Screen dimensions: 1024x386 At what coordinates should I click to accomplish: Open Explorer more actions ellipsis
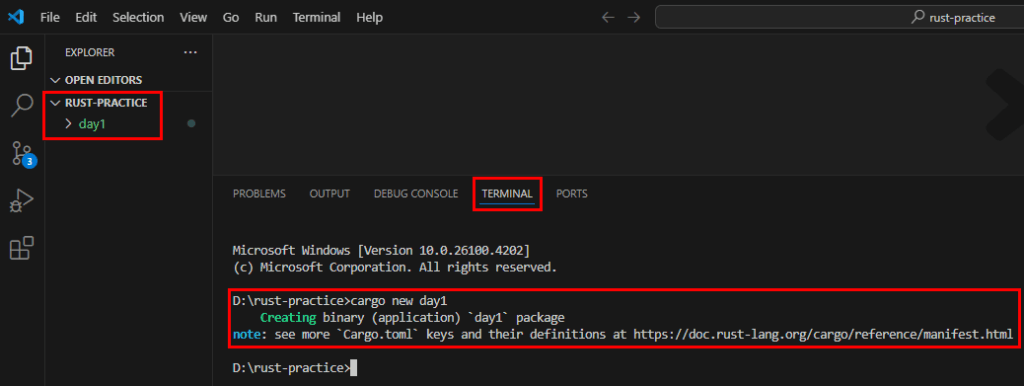click(x=190, y=52)
